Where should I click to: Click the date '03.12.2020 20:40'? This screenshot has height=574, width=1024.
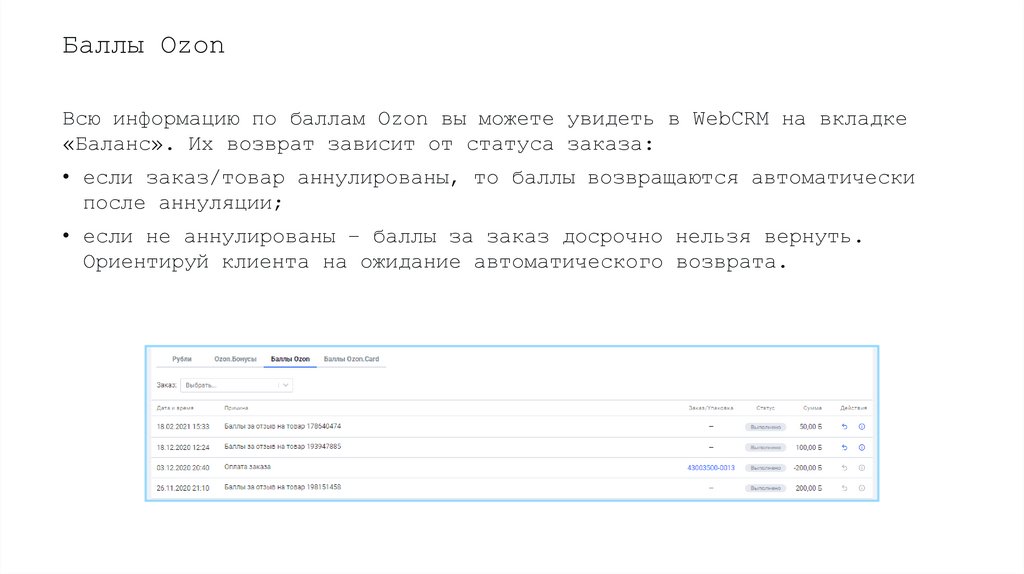pyautogui.click(x=183, y=468)
